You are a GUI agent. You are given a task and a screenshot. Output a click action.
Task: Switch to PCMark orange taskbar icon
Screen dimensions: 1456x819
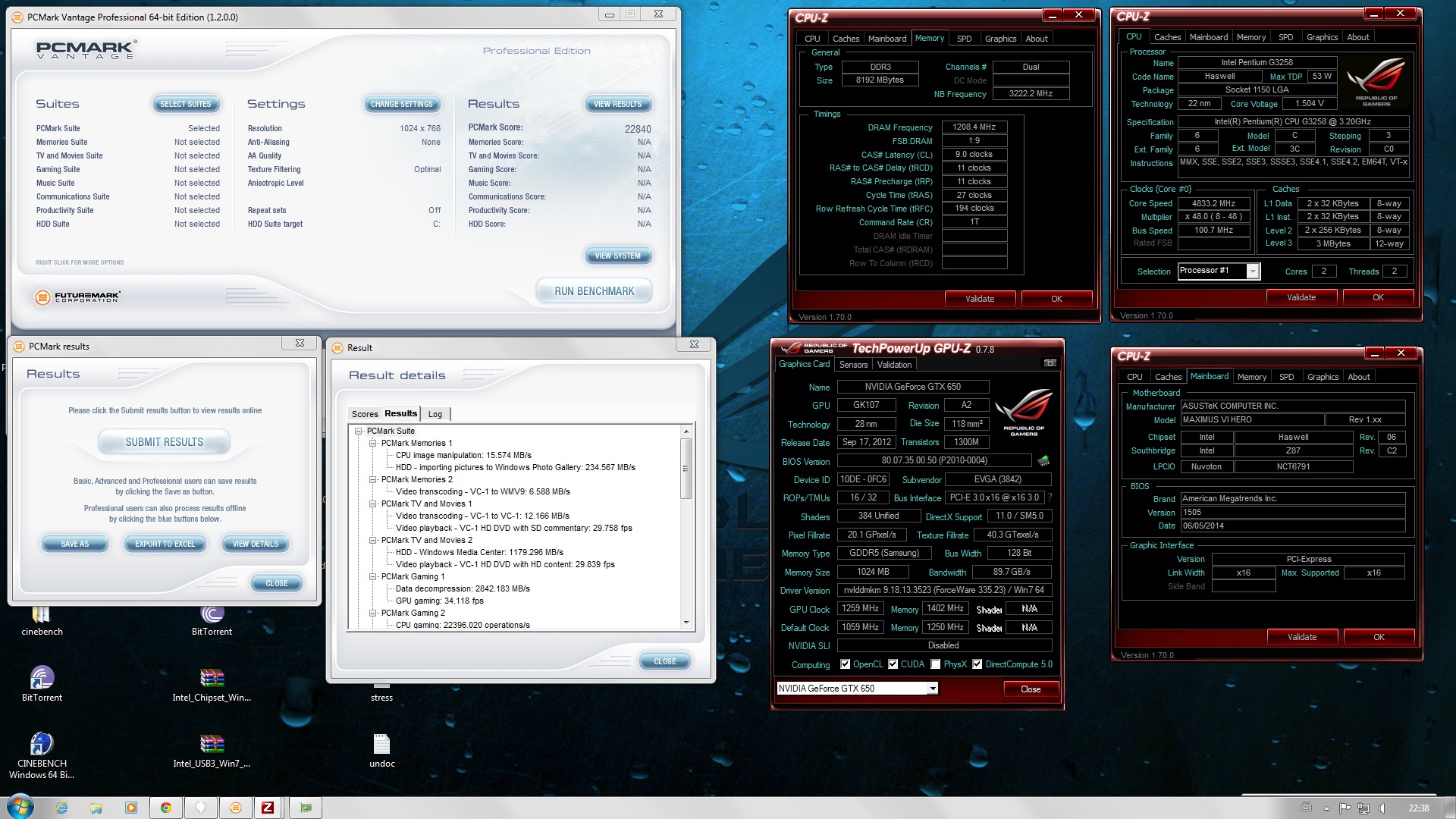(236, 808)
